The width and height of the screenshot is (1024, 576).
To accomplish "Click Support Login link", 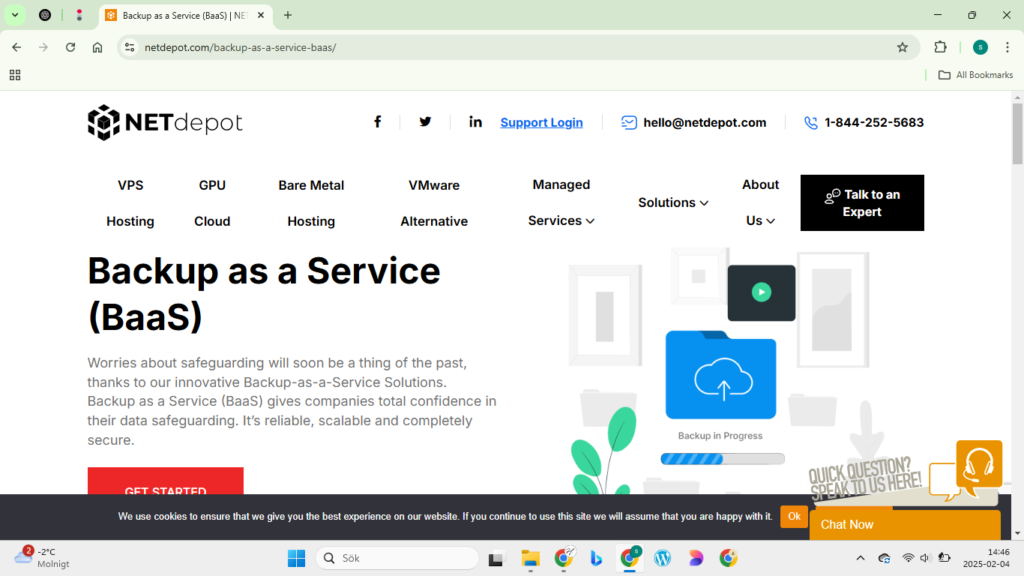I will [541, 123].
